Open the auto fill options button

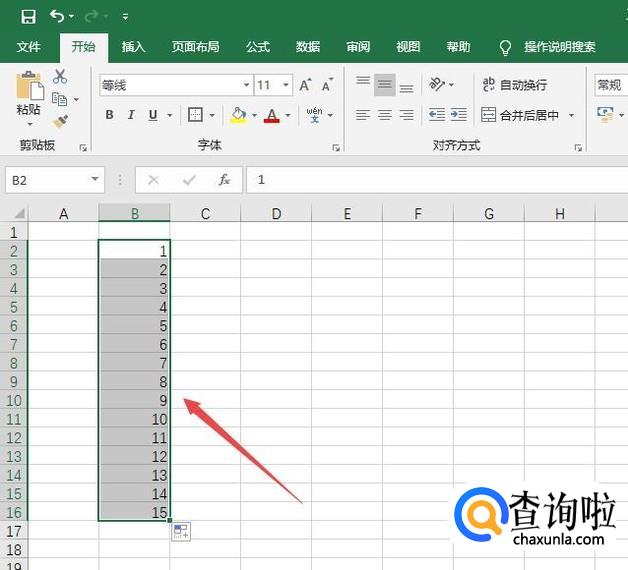coord(181,532)
